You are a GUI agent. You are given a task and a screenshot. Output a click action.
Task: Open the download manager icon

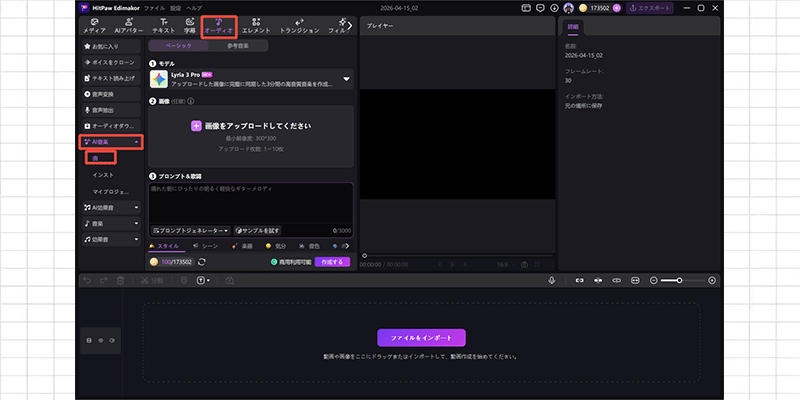pyautogui.click(x=555, y=8)
